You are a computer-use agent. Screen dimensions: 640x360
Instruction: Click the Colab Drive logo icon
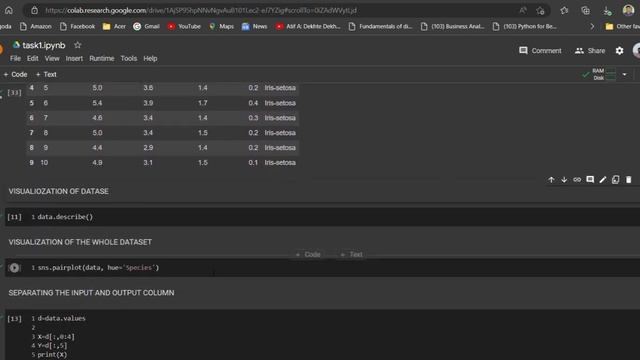(x=16, y=45)
